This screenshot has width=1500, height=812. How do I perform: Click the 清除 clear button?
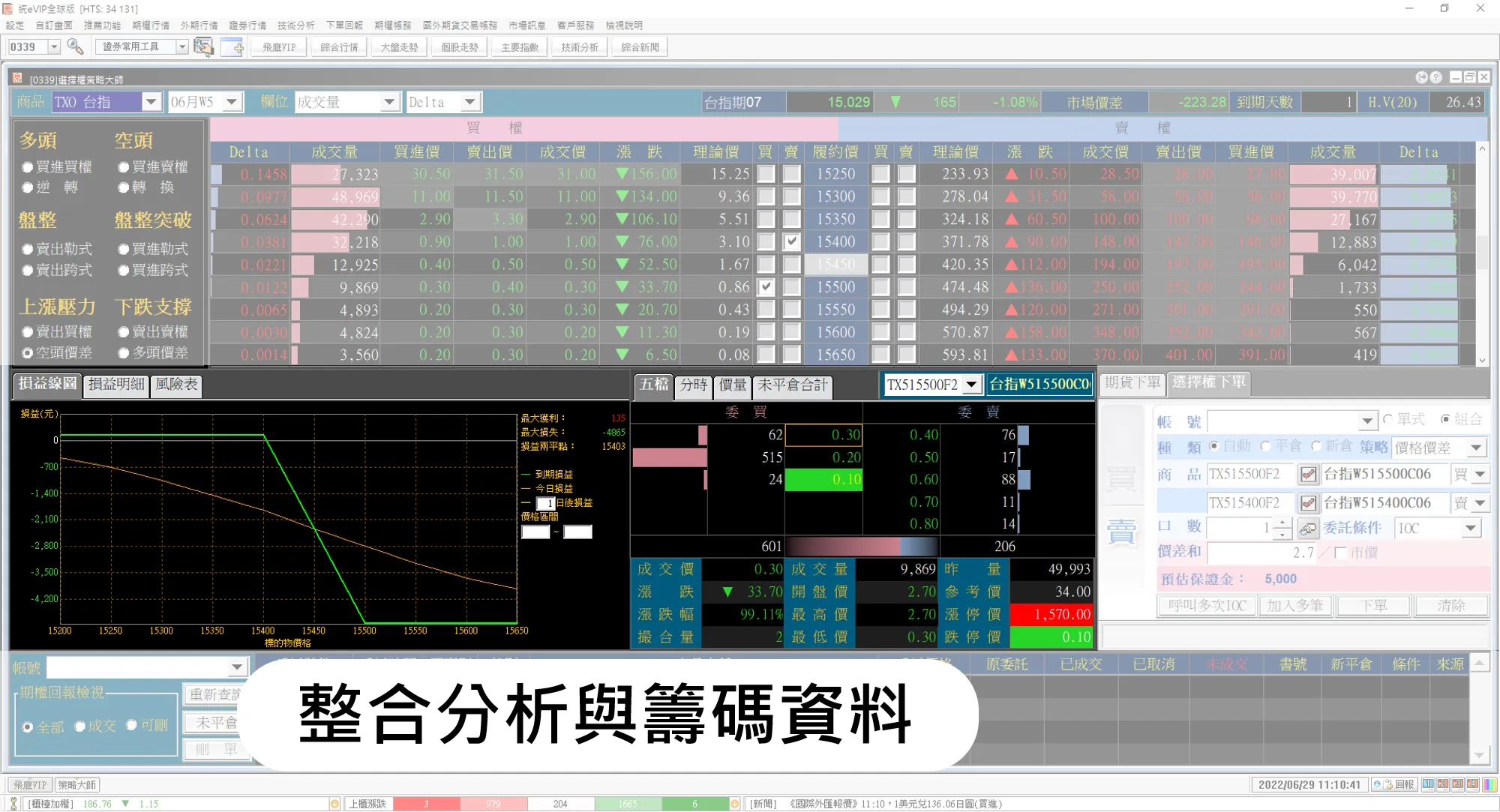pyautogui.click(x=1450, y=605)
